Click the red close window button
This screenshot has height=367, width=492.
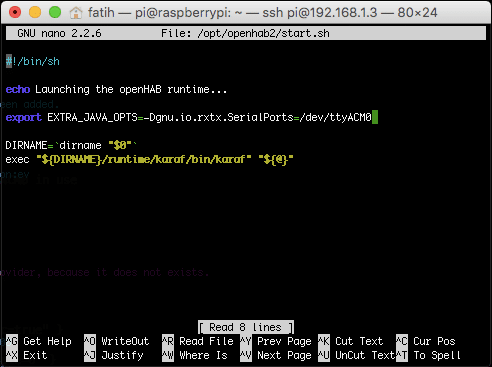tap(15, 12)
